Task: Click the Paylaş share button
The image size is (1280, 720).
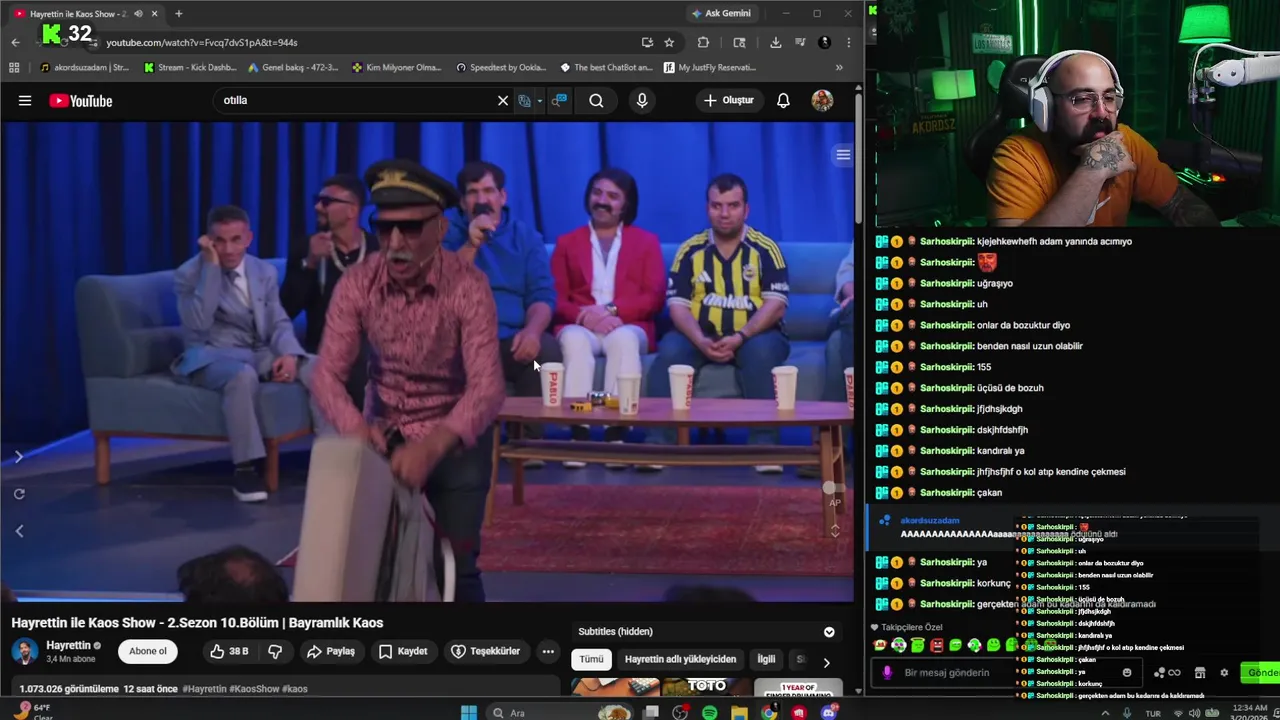Action: 331,651
